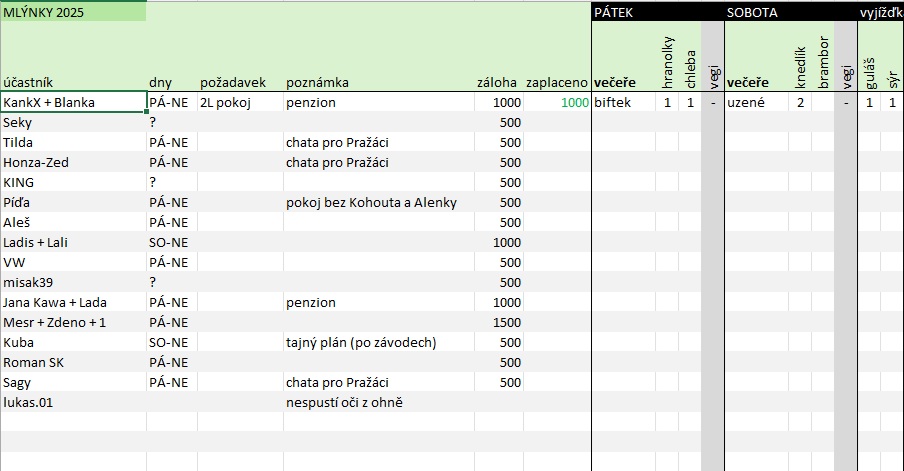Select the MLÝNKY 2025 title cell
Image resolution: width=904 pixels, height=471 pixels.
coord(73,12)
